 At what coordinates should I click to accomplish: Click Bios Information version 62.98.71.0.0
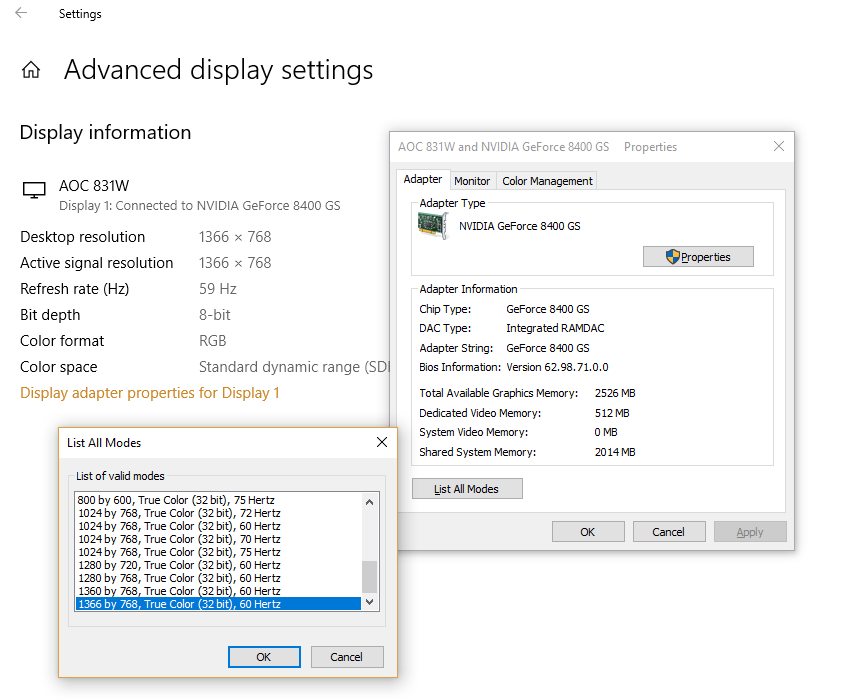[x=557, y=368]
